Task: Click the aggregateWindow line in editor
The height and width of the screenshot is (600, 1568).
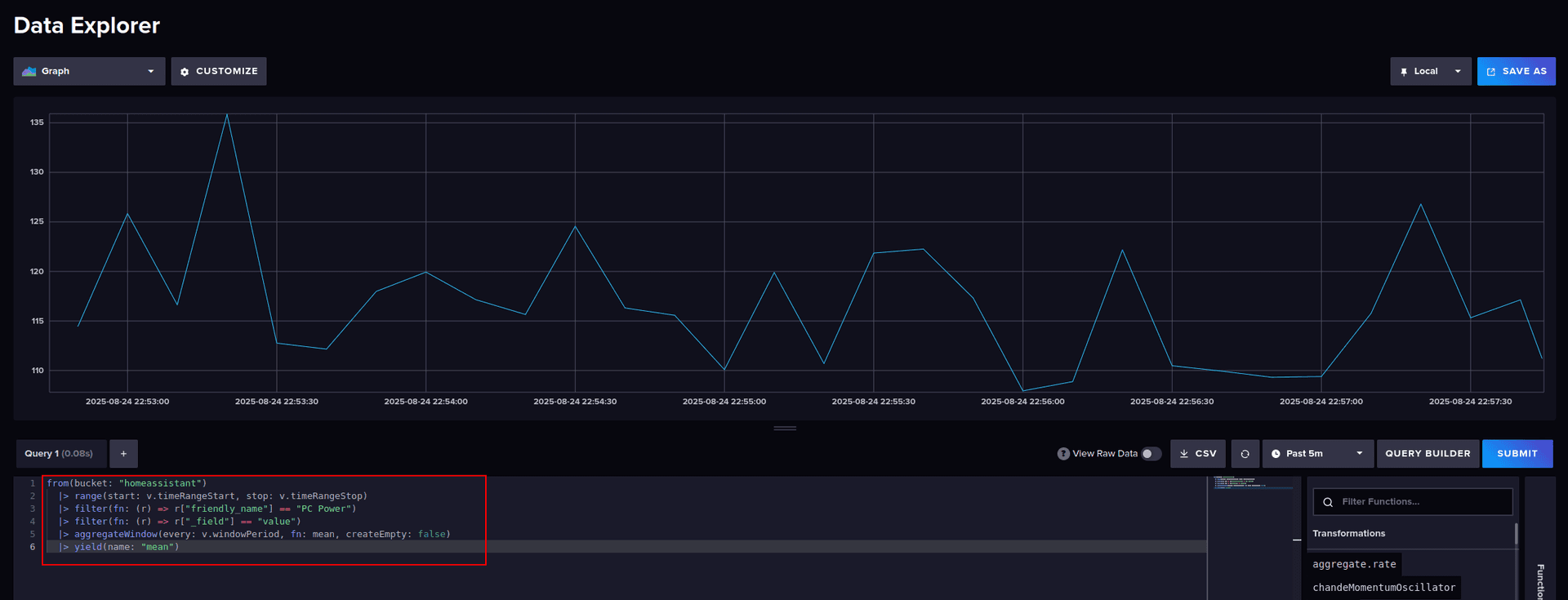Action: [254, 535]
